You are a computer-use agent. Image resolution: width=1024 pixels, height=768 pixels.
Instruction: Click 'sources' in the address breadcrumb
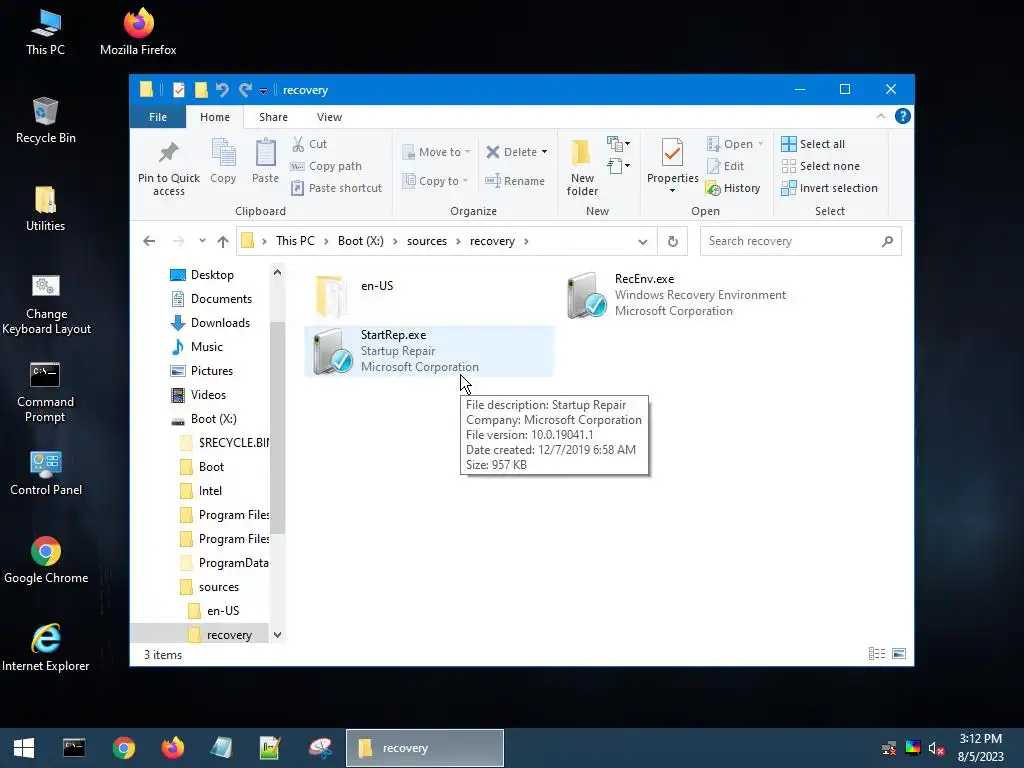427,241
